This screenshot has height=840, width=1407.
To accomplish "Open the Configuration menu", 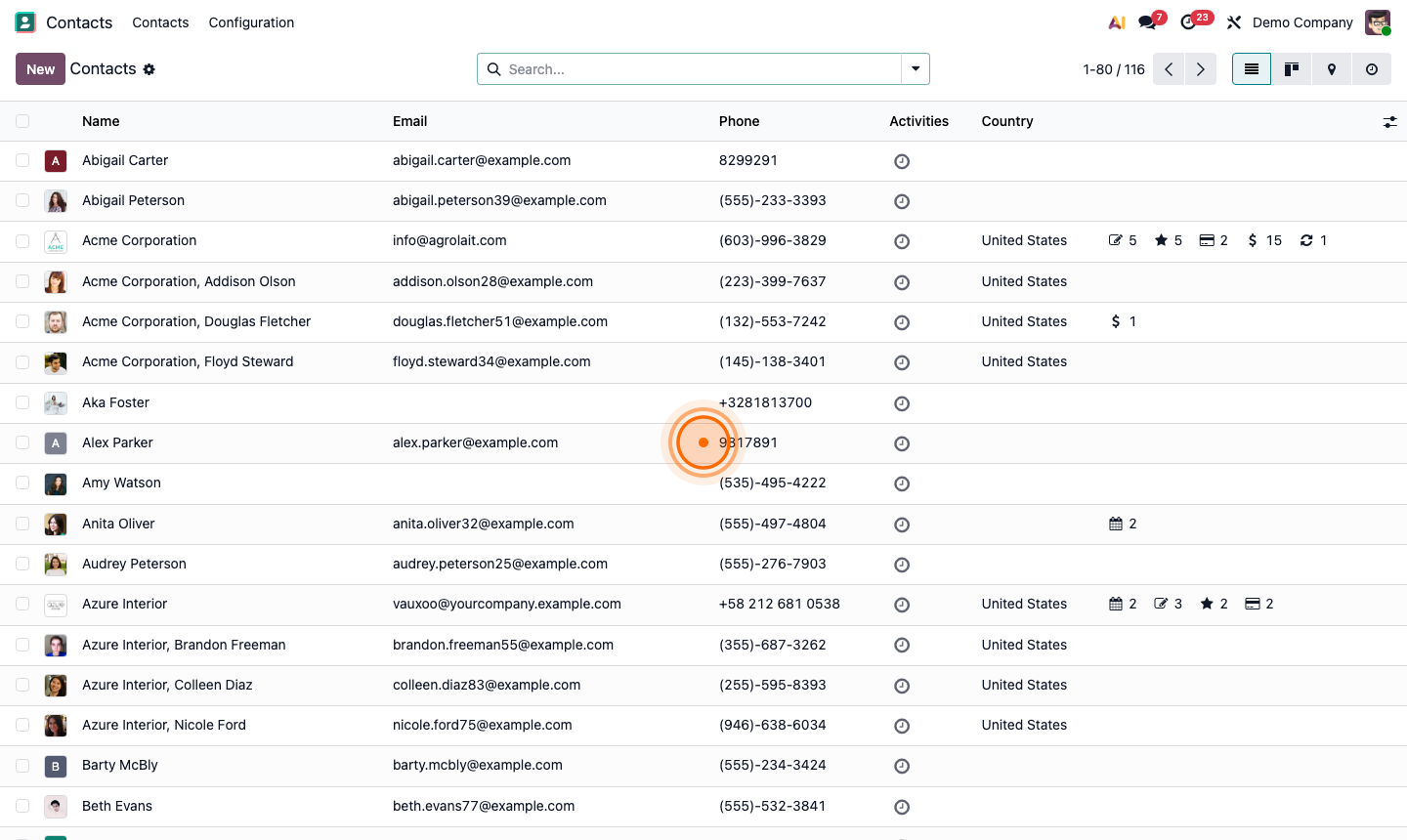I will (251, 21).
